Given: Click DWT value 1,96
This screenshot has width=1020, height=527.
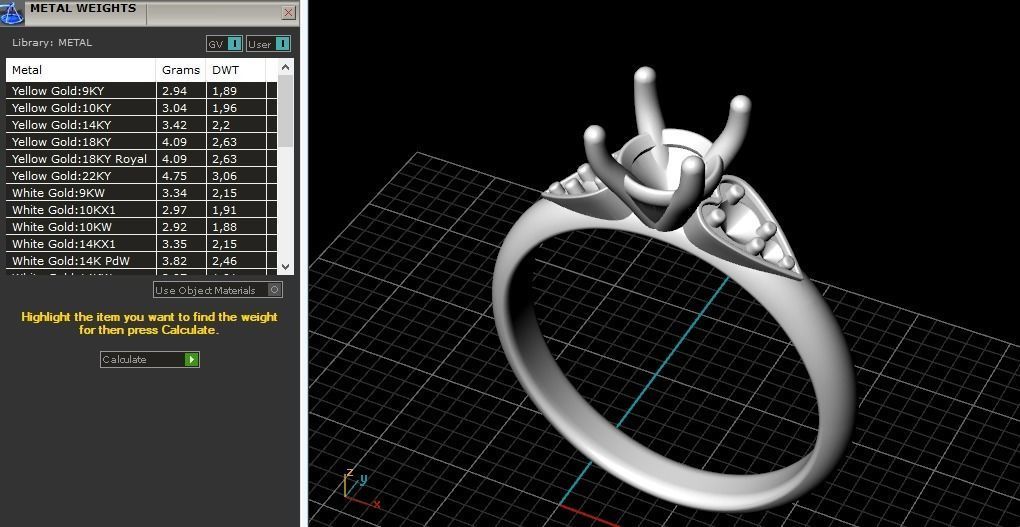Looking at the screenshot, I should point(224,107).
